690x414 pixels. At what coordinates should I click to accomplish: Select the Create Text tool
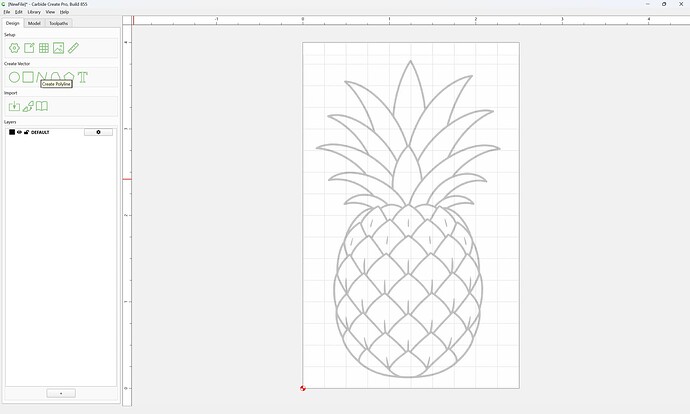click(83, 77)
